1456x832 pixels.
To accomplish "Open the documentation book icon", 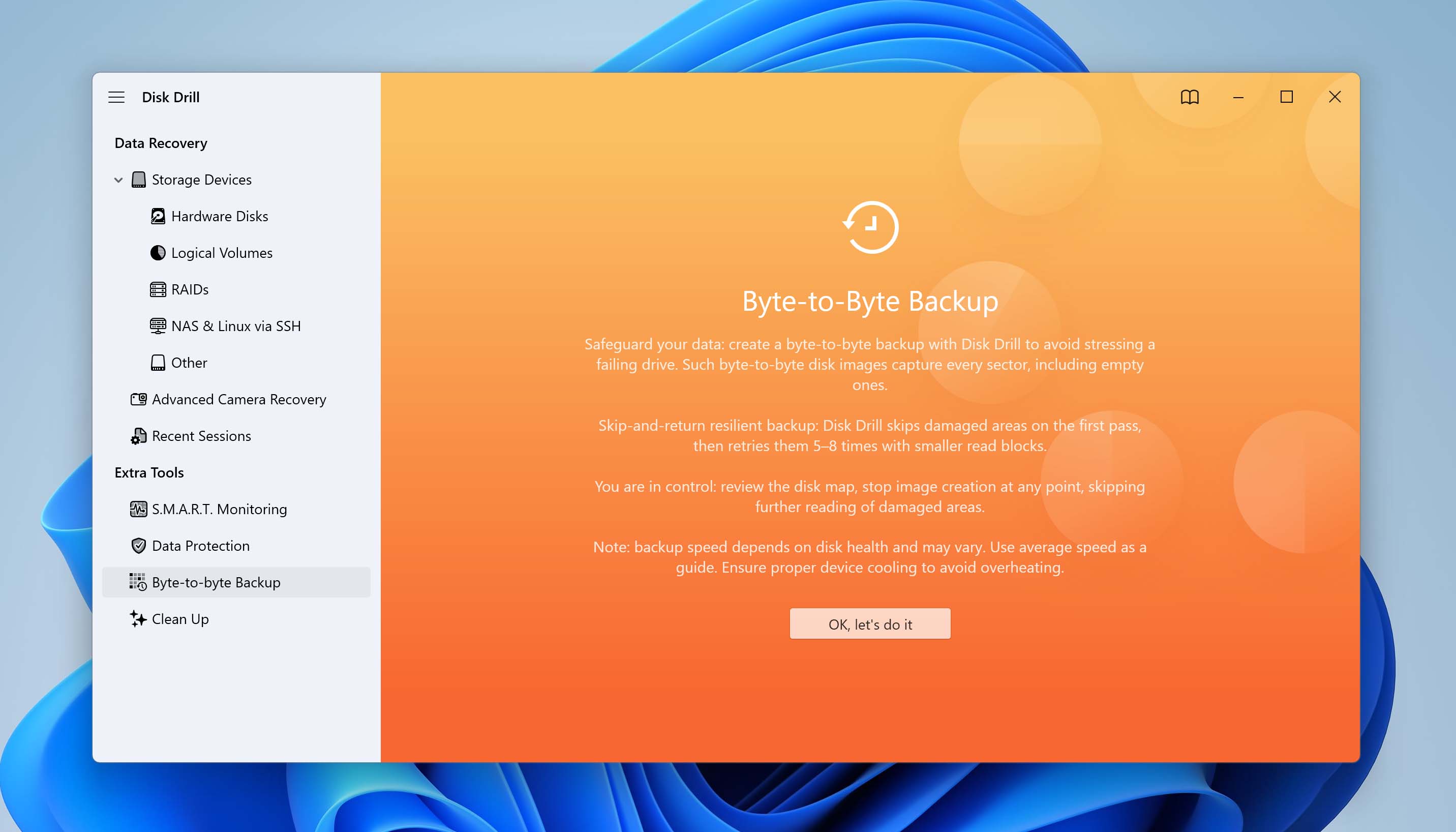I will click(1190, 97).
